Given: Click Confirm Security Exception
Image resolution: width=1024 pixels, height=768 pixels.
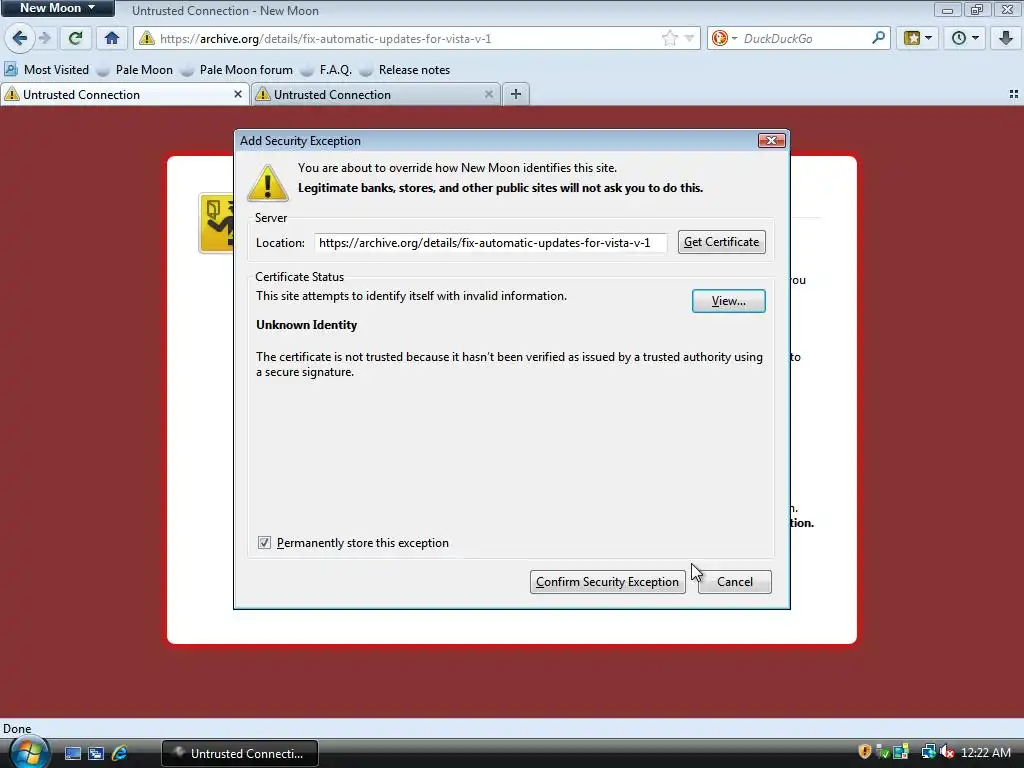Looking at the screenshot, I should click(x=607, y=582).
